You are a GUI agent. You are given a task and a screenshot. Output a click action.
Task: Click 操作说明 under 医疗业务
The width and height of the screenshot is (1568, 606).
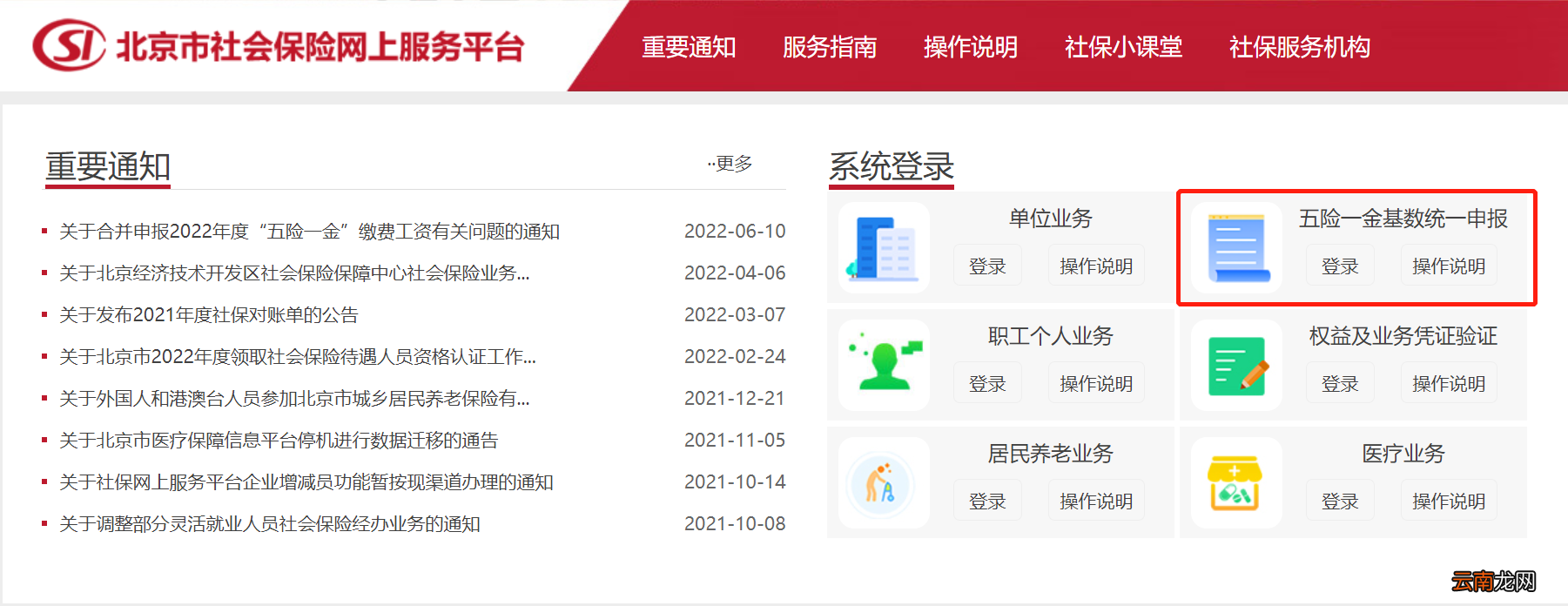[x=1449, y=502]
